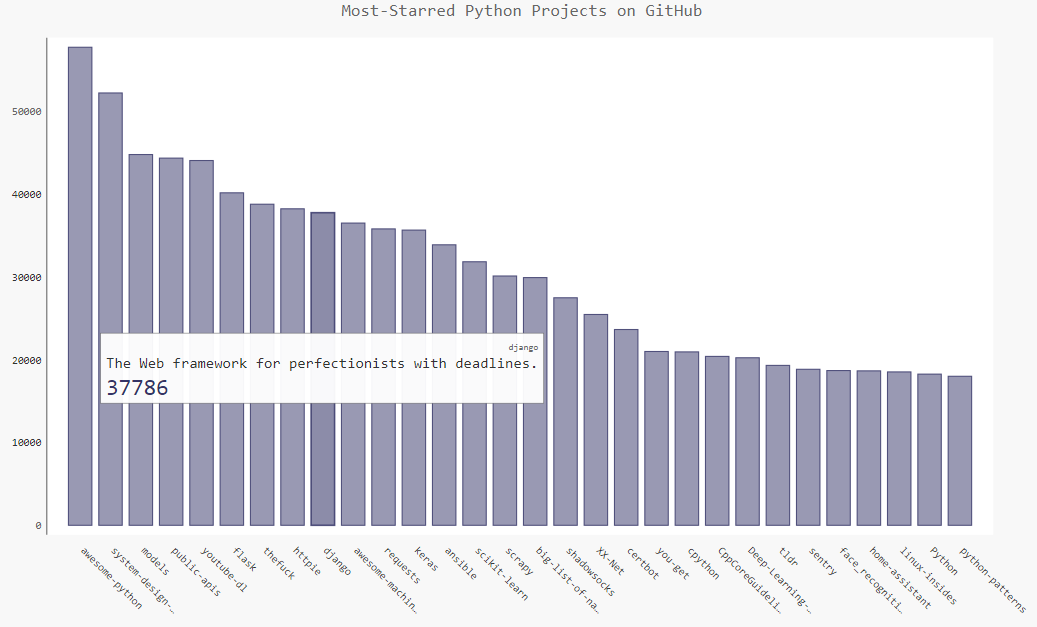Select the python-patterns bar
The height and width of the screenshot is (627, 1037).
point(960,451)
